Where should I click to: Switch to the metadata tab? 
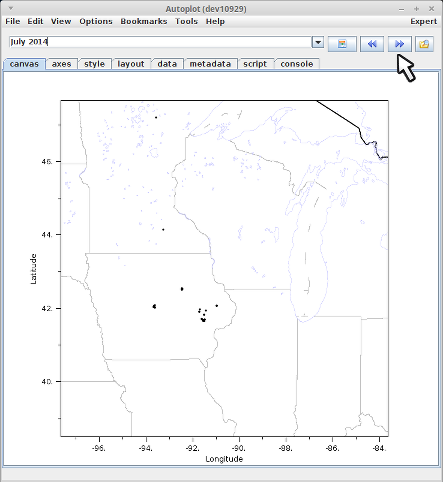point(210,64)
